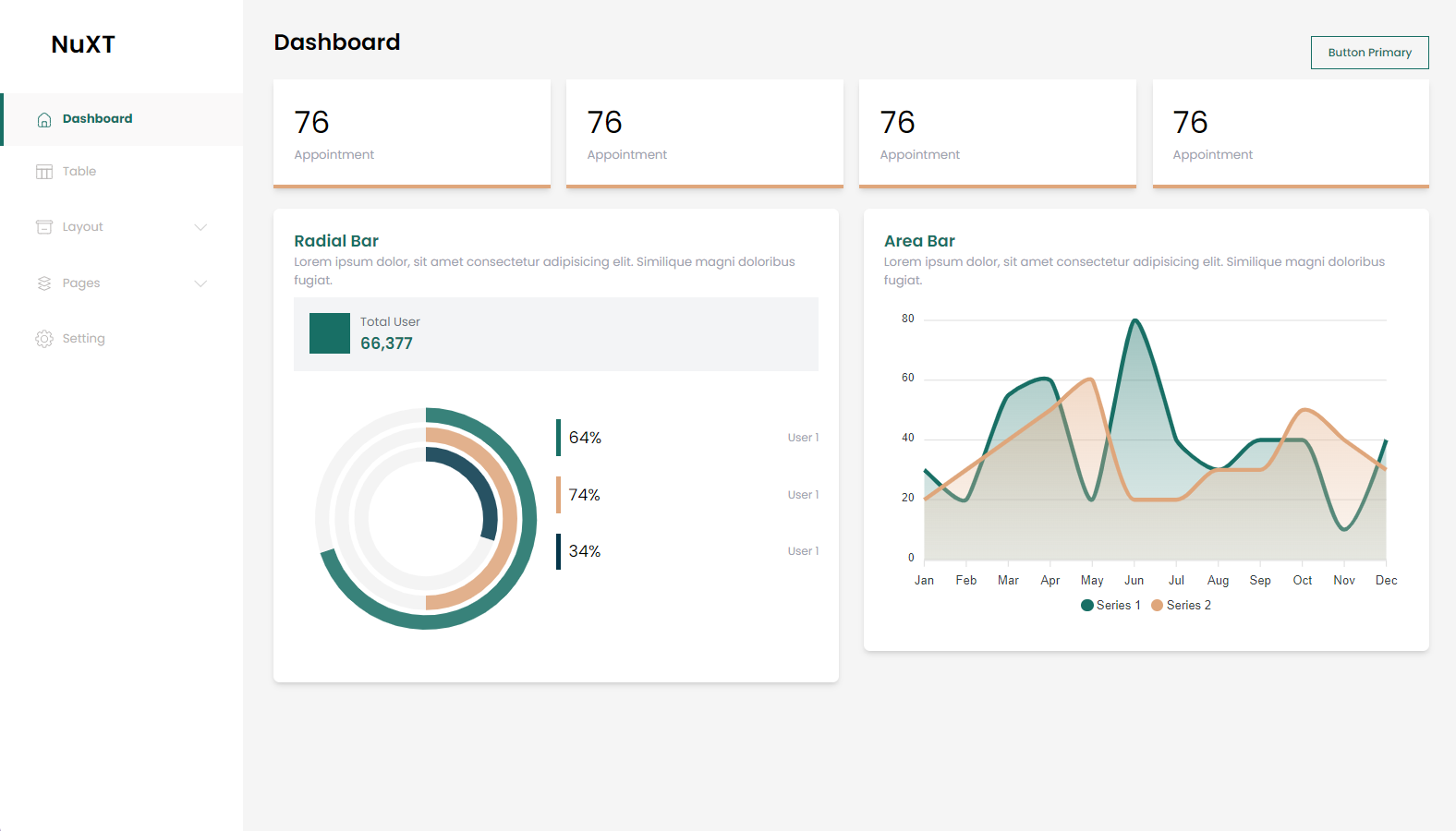Click the orange 74% radial ring
This screenshot has width=1456, height=831.
click(507, 517)
